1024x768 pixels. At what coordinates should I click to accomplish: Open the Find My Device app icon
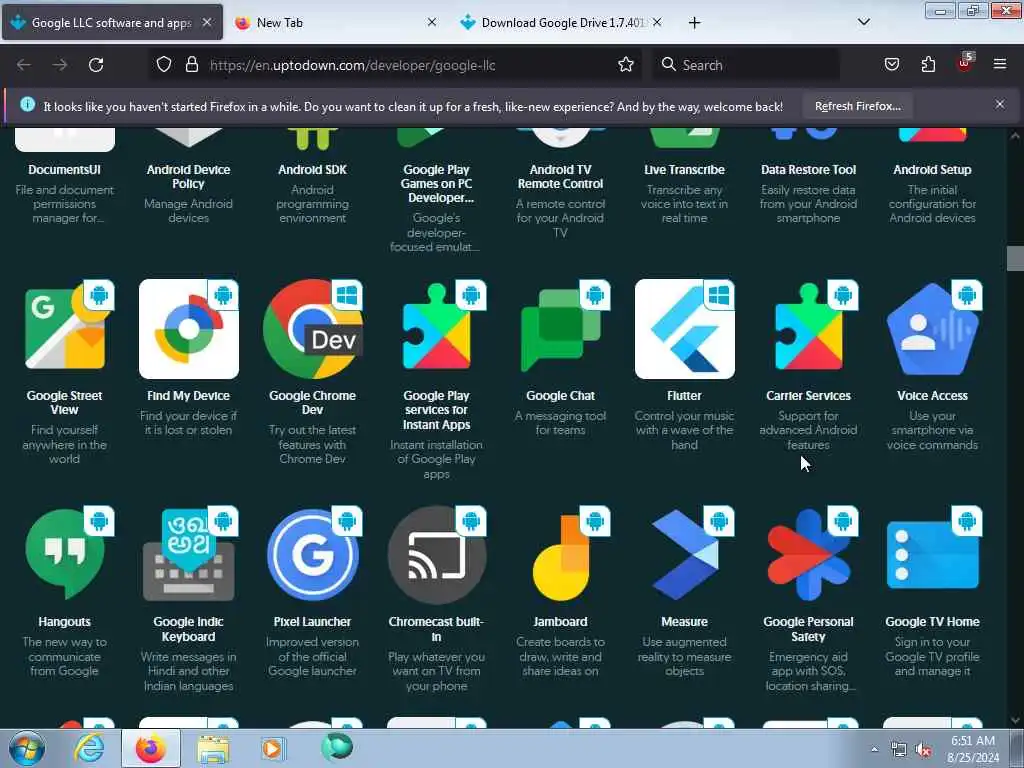[189, 329]
